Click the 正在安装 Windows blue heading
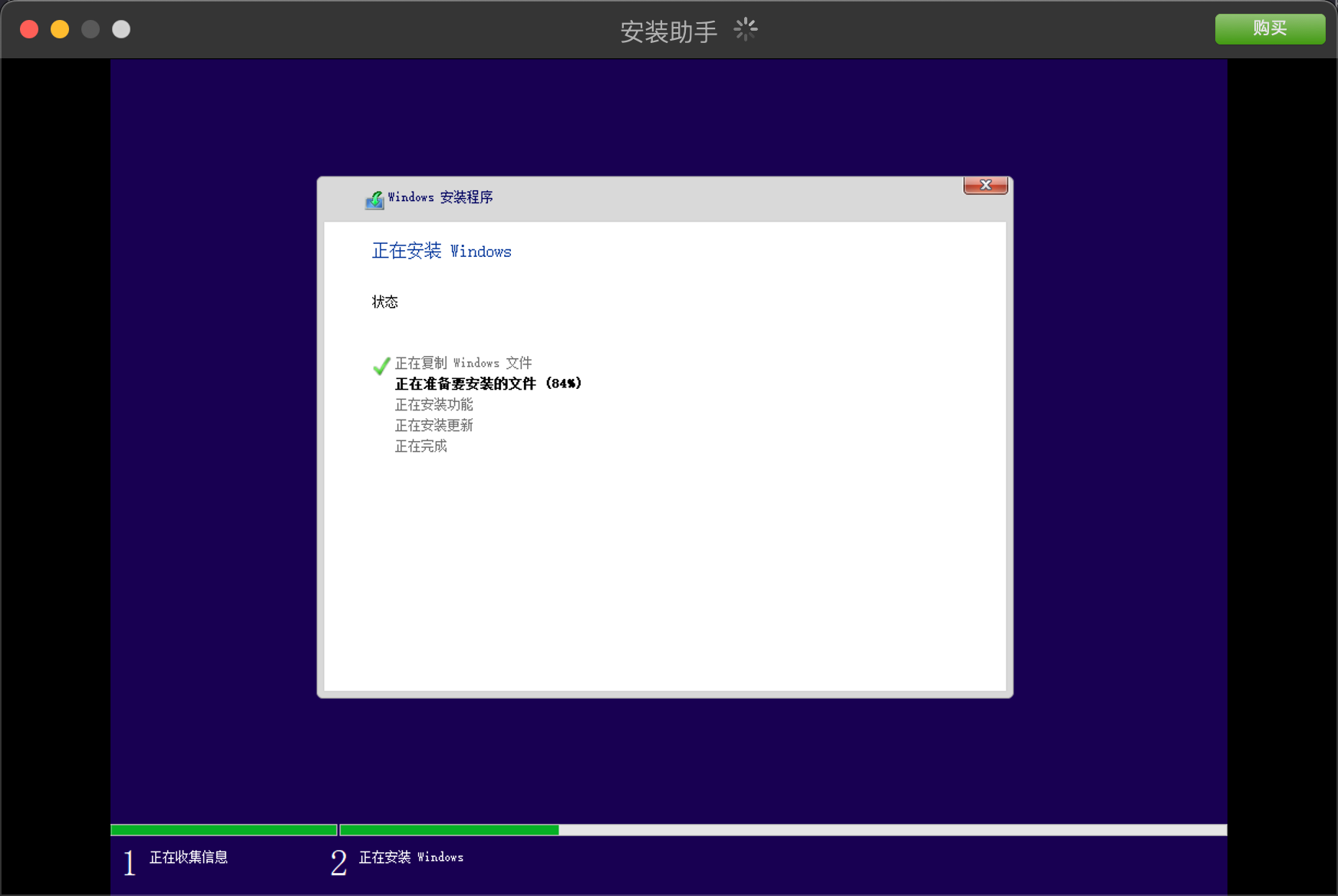Screen dimensions: 1338x896 (441, 251)
